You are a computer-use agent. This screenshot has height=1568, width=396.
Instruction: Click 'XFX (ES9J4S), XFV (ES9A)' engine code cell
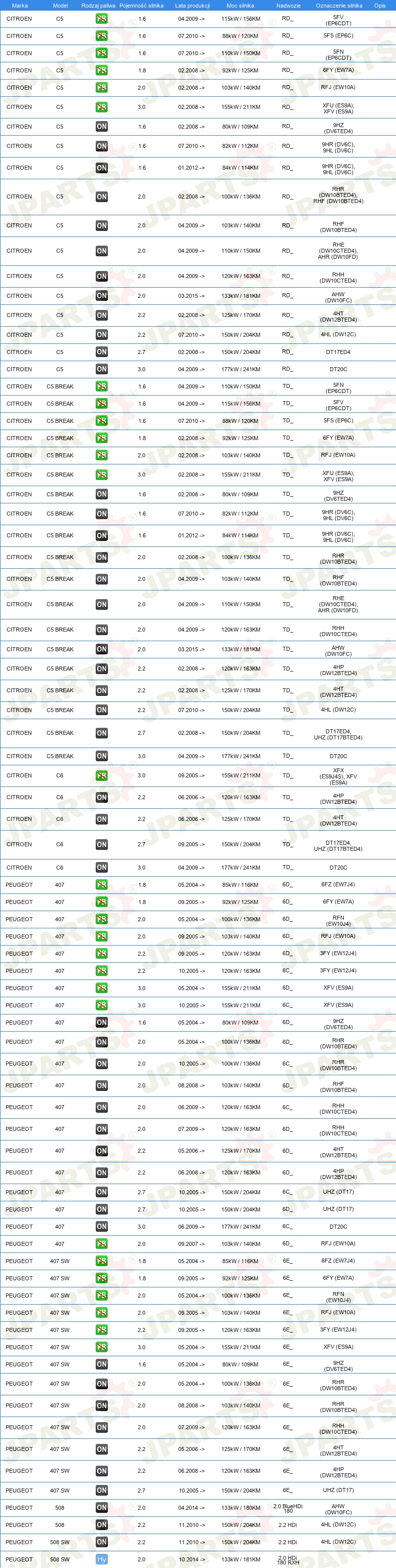338,776
